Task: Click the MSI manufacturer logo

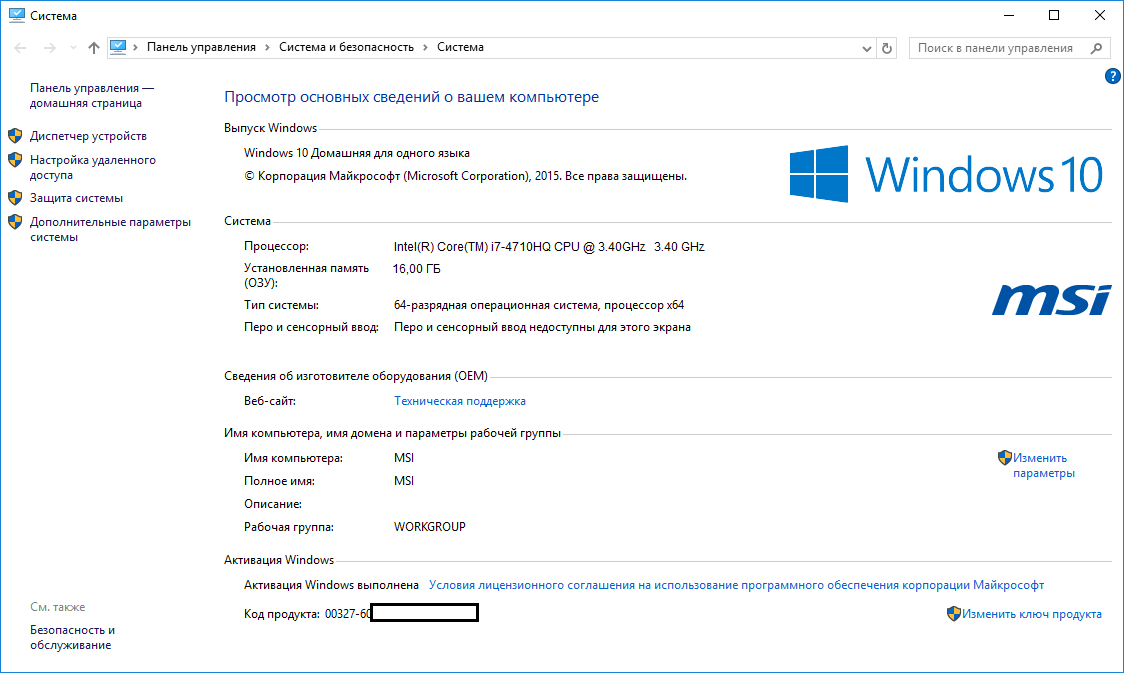Action: tap(1052, 300)
